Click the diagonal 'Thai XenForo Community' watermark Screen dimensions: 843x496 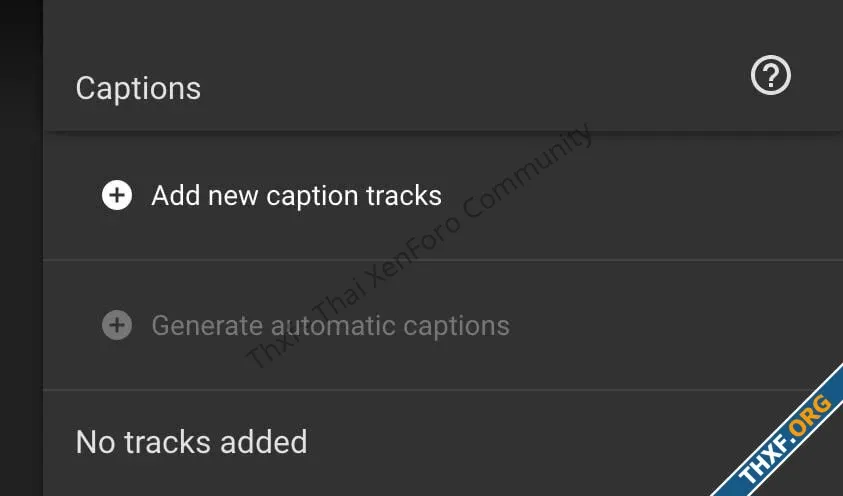(419, 246)
